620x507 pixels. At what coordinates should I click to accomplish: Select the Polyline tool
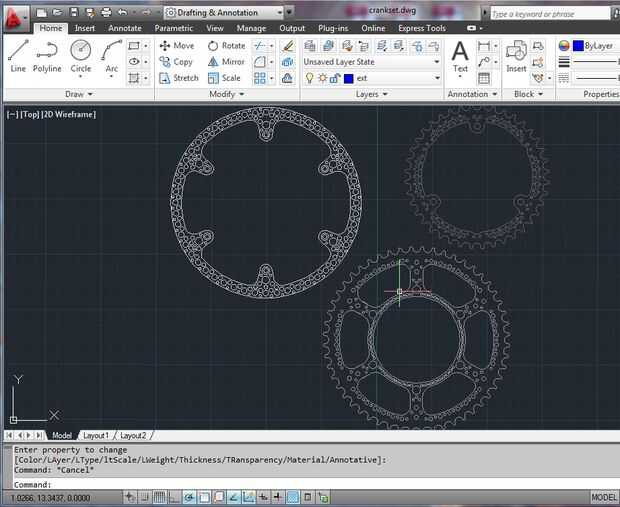[x=47, y=56]
